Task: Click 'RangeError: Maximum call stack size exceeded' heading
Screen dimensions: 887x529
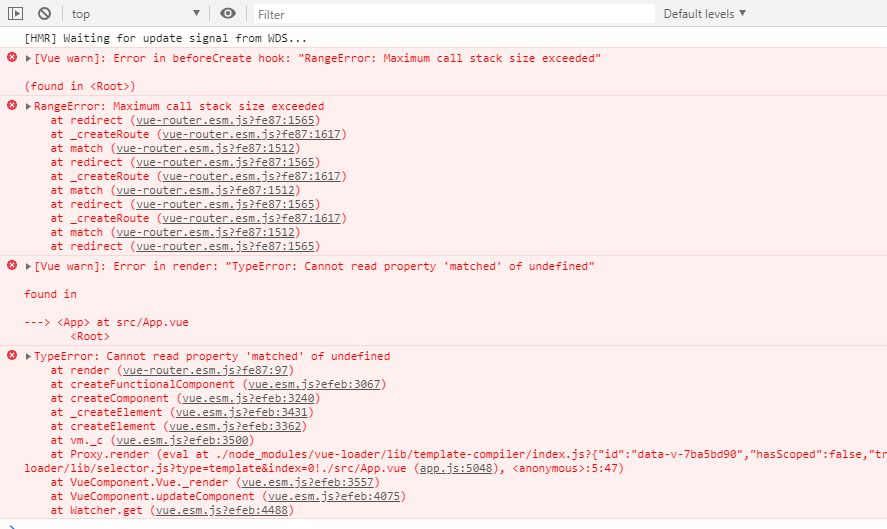Action: pos(179,106)
